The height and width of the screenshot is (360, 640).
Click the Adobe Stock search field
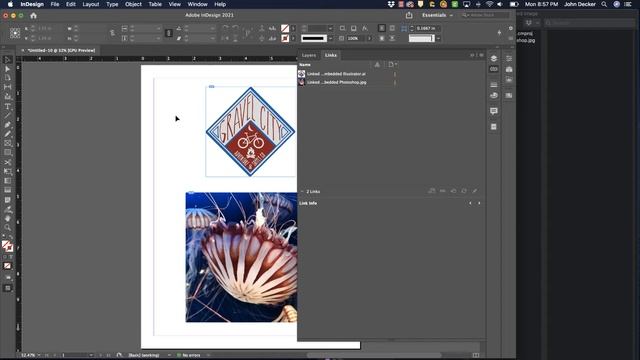coord(485,15)
